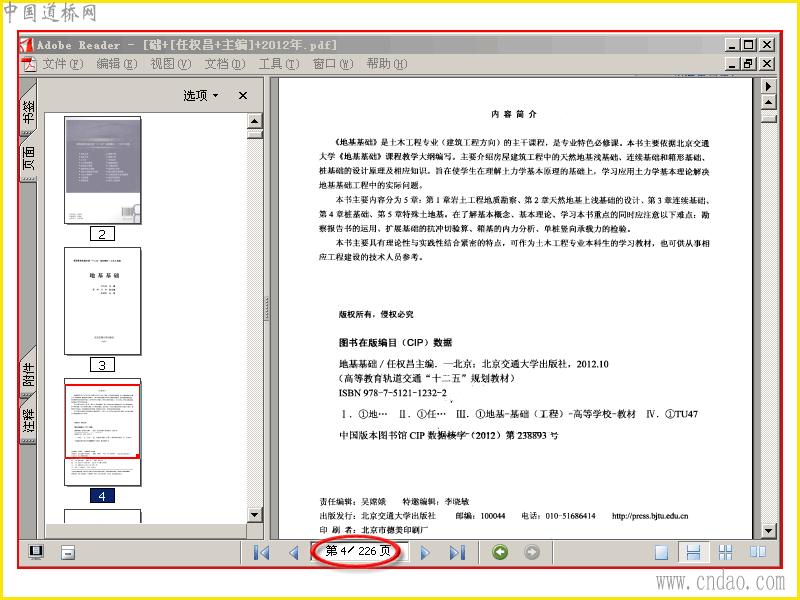800x600 pixels.
Task: Click the Adobe Reader title bar icon
Action: [27, 45]
